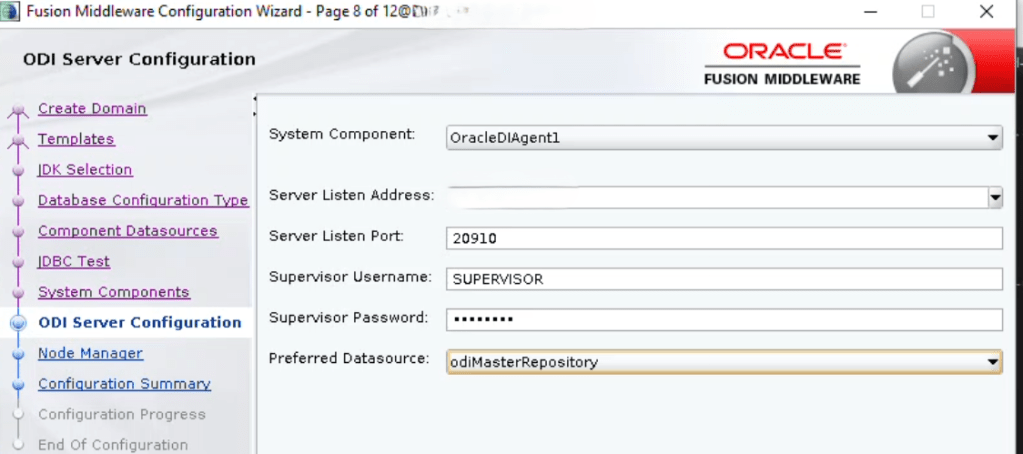Viewport: 1023px width, 454px height.
Task: Click the JDK Selection step bullet icon
Action: 17,171
